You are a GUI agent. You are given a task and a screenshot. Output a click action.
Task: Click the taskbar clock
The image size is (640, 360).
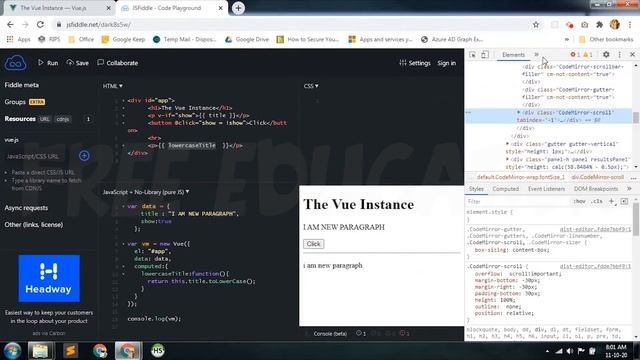point(616,351)
